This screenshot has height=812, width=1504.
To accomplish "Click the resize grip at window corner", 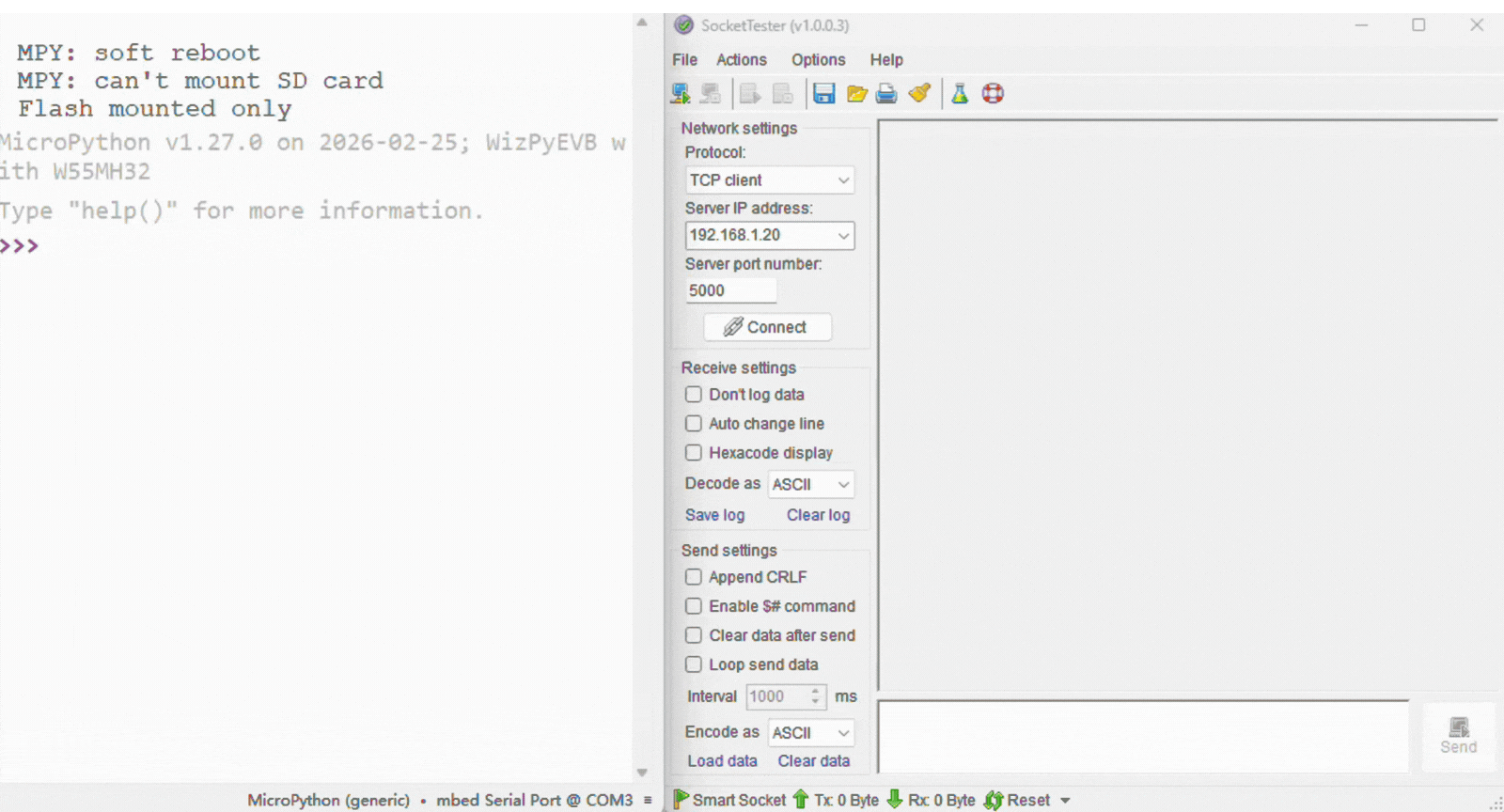I will [x=1496, y=804].
